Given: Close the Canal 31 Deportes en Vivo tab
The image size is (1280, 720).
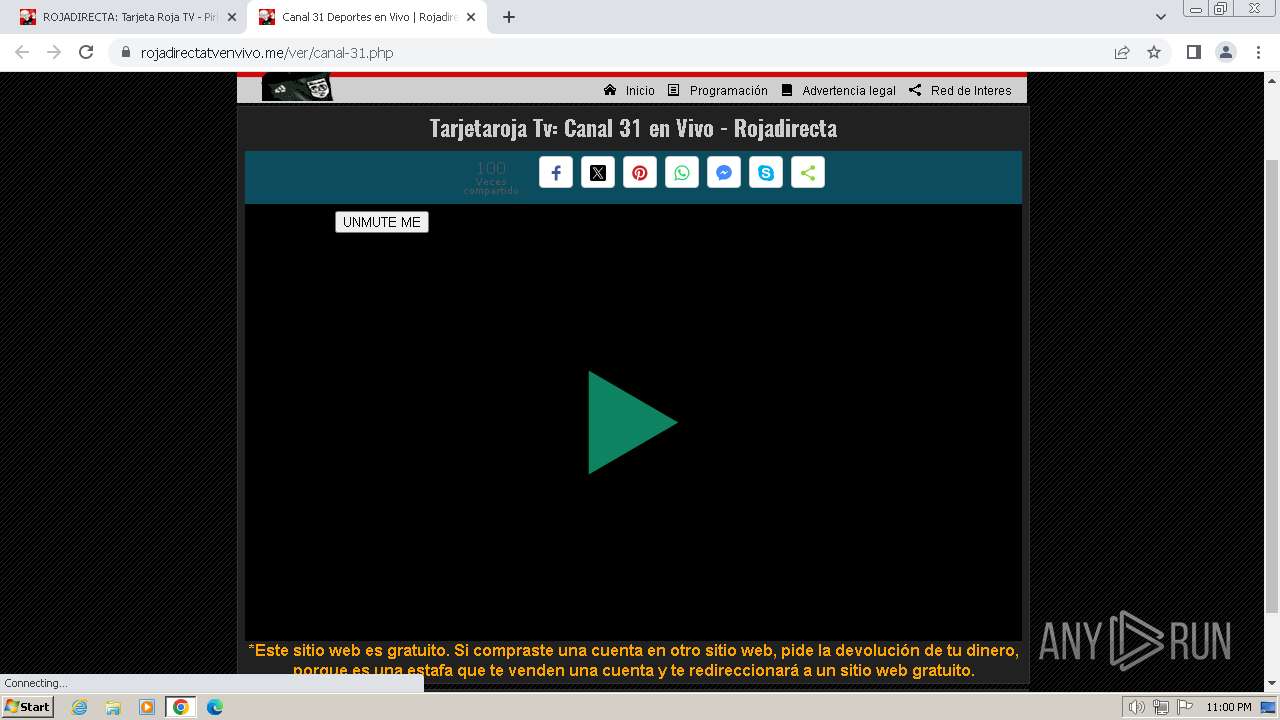Looking at the screenshot, I should click(x=471, y=17).
